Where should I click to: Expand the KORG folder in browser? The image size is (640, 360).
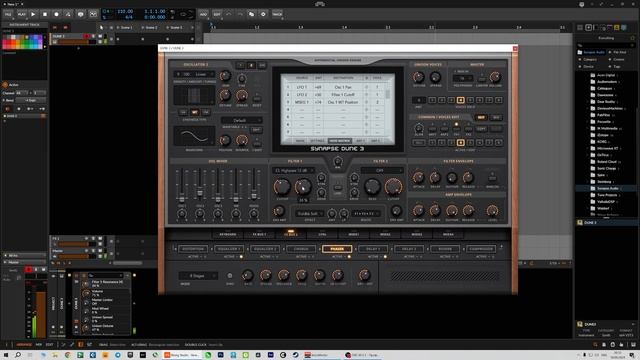coord(602,142)
